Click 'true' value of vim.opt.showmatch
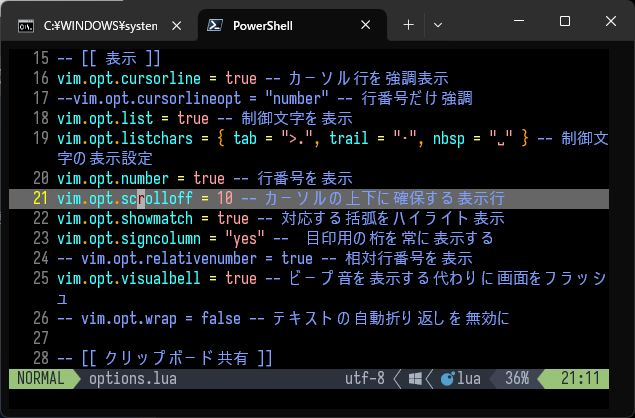Viewport: 635px width, 418px height. click(x=233, y=218)
